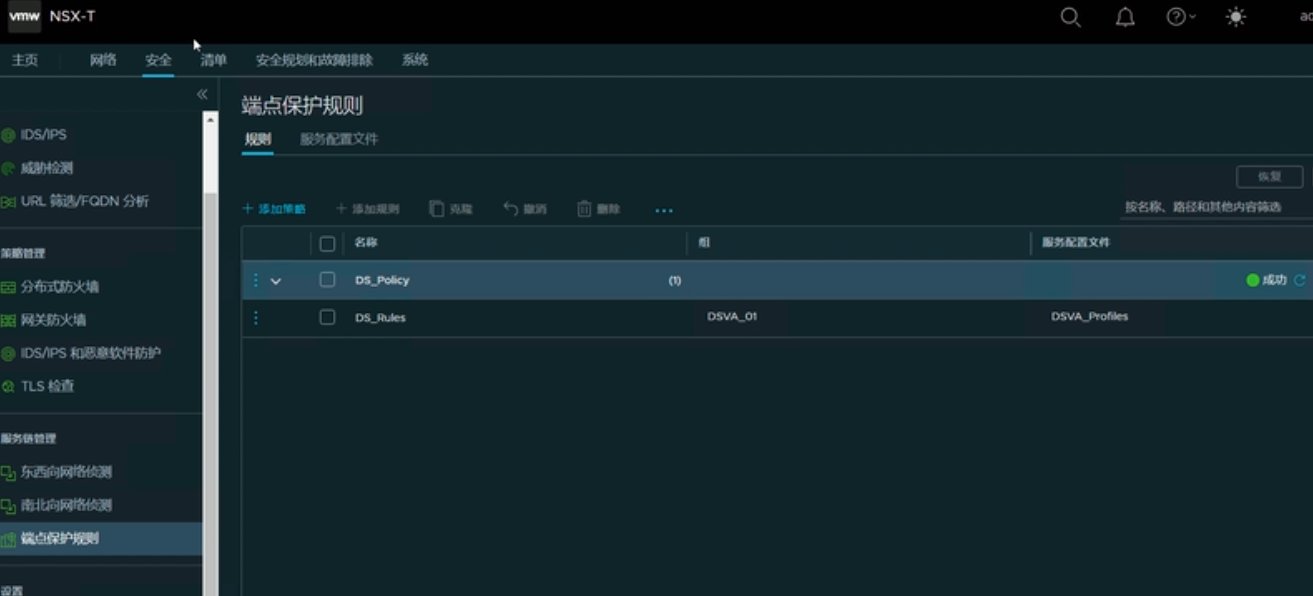Viewport: 1313px width, 596px height.
Task: Click the 恢复 button
Action: tap(1270, 176)
